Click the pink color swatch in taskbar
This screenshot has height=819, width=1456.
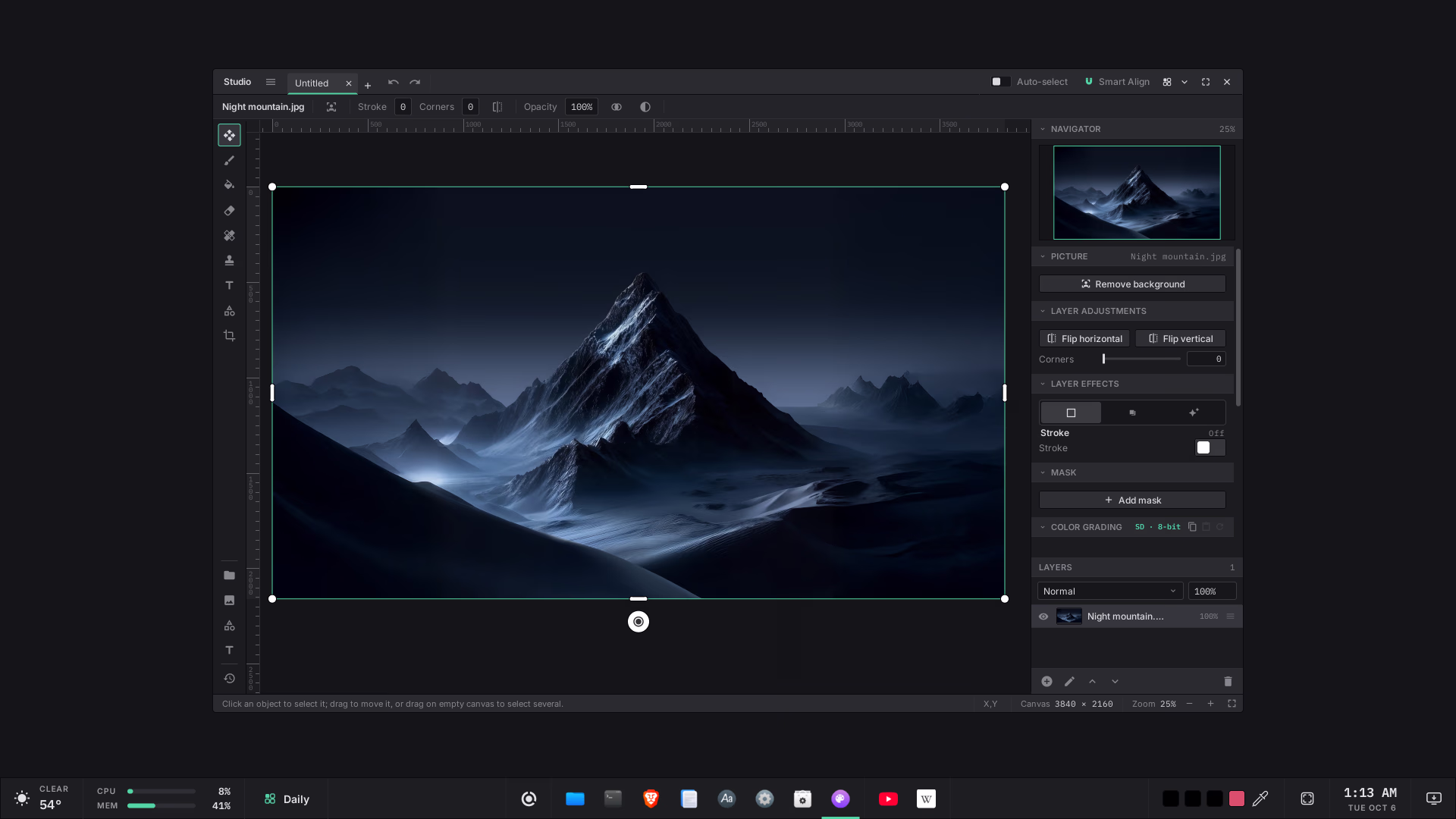(x=1237, y=799)
